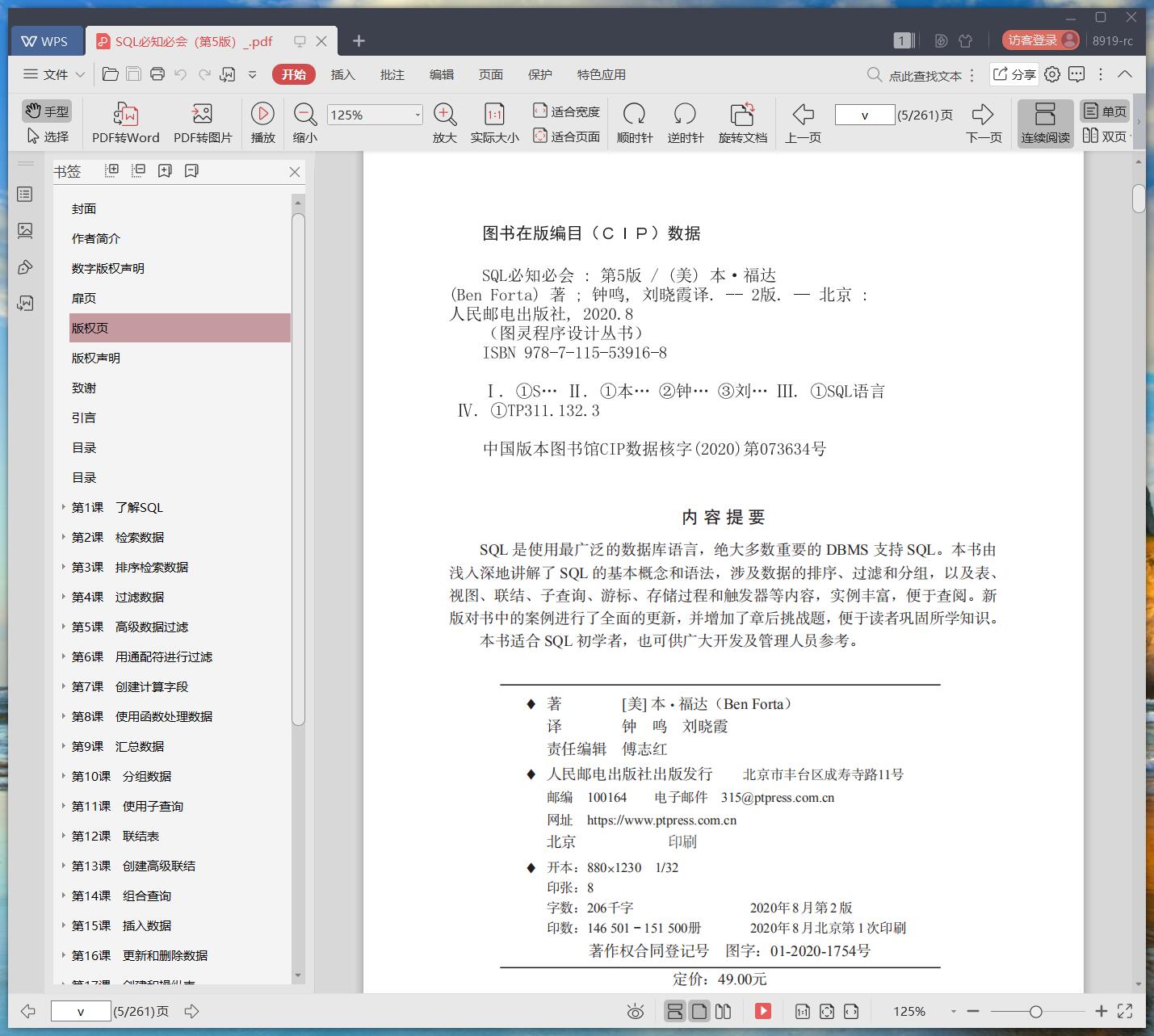Image resolution: width=1154 pixels, height=1036 pixels.
Task: Open the 页面 ribbon tab
Action: (x=490, y=74)
